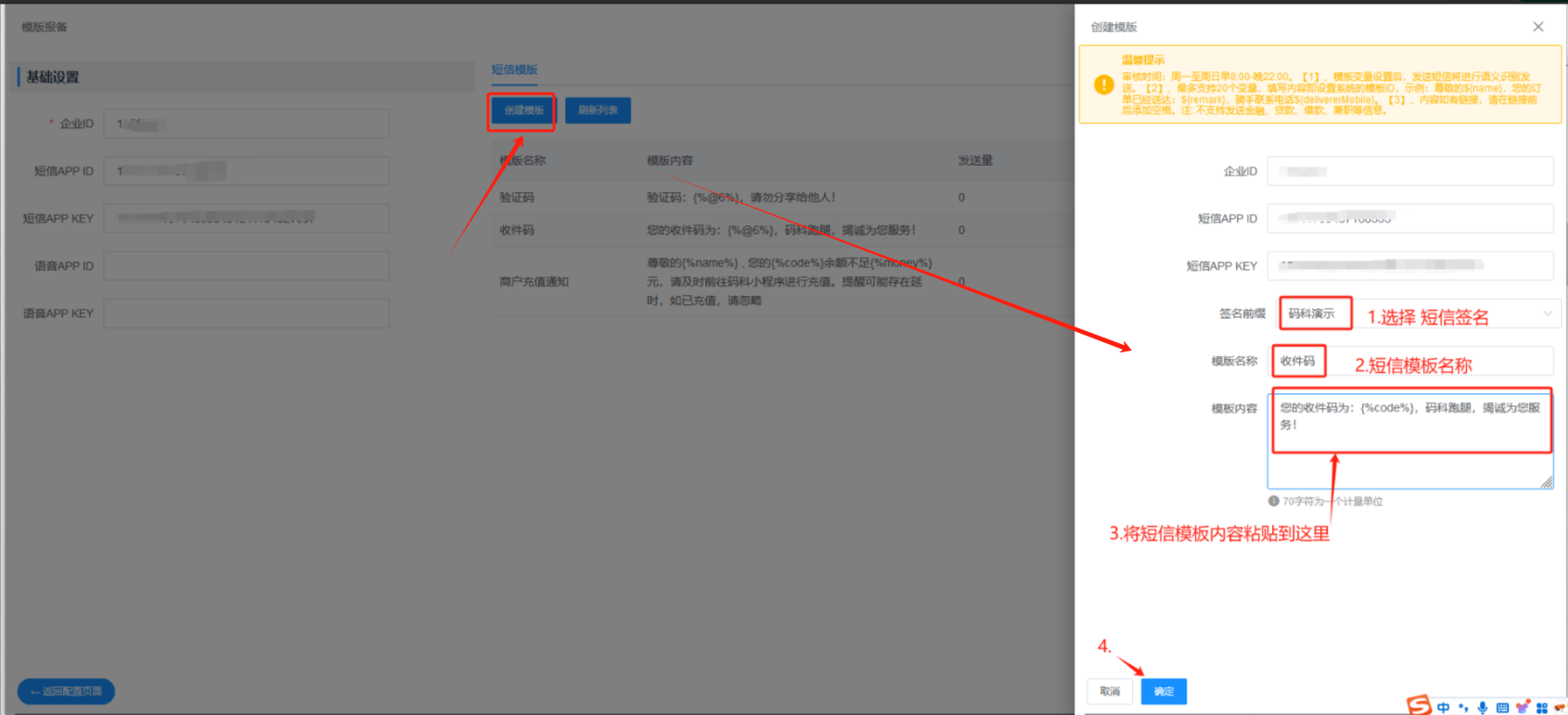Select the 验证码 template name cell
1568x715 pixels.
point(517,197)
